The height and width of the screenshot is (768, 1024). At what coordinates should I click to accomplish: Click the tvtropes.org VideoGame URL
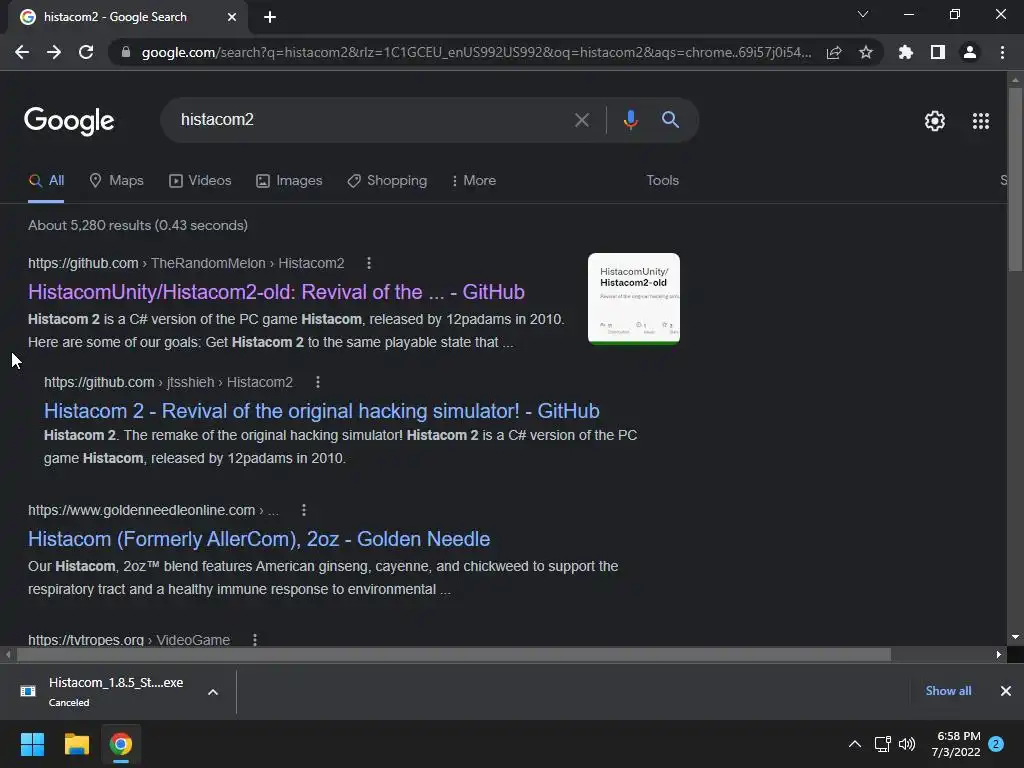[129, 640]
